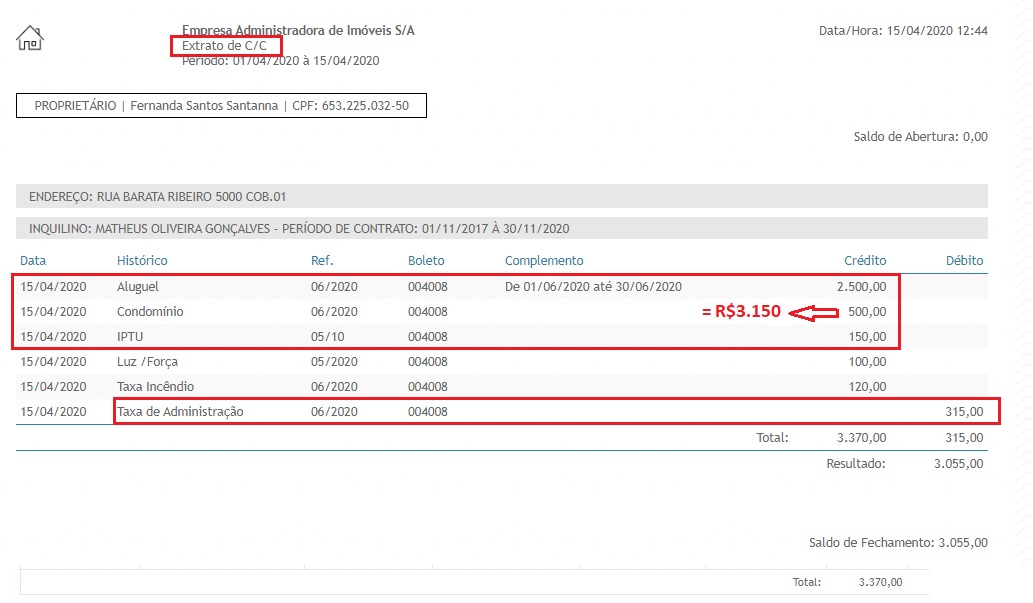Screen dimensions: 1033x603
Task: Click the red arrow pointing to 500,00
Action: 812,313
